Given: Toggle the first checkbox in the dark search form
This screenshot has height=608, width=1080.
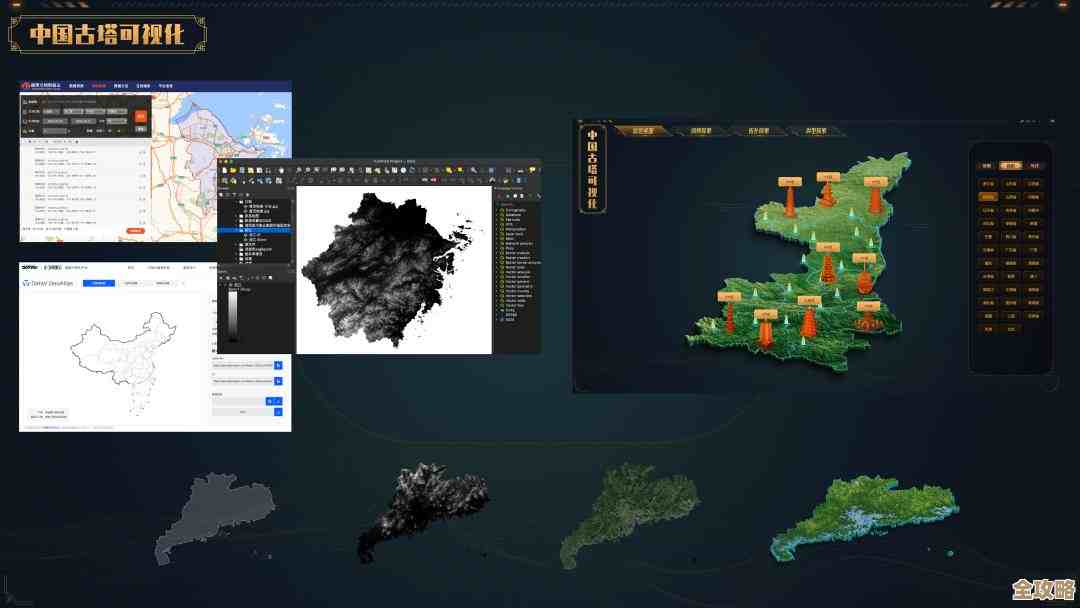Looking at the screenshot, I should coord(24,100).
